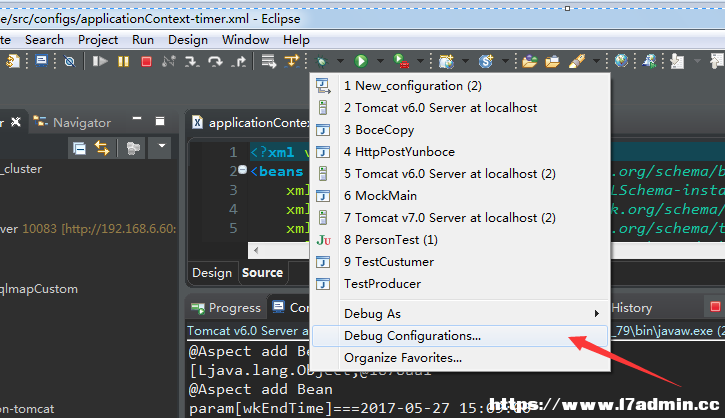This screenshot has height=418, width=725.
Task: Open dropdown arrow beside the highlighter icon
Action: coord(596,61)
